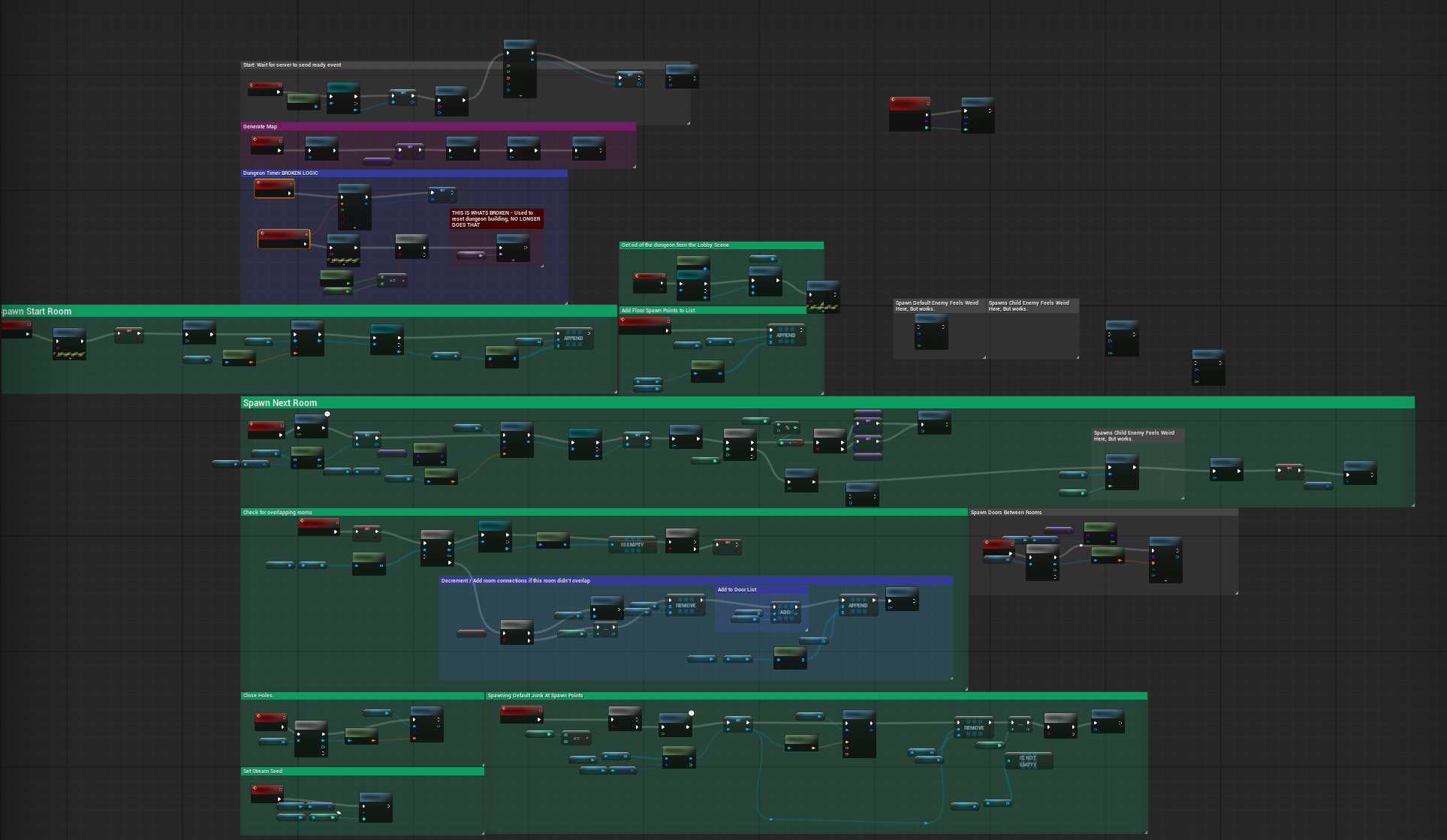
Task: Click the IS EMPTY array node
Action: 632,545
